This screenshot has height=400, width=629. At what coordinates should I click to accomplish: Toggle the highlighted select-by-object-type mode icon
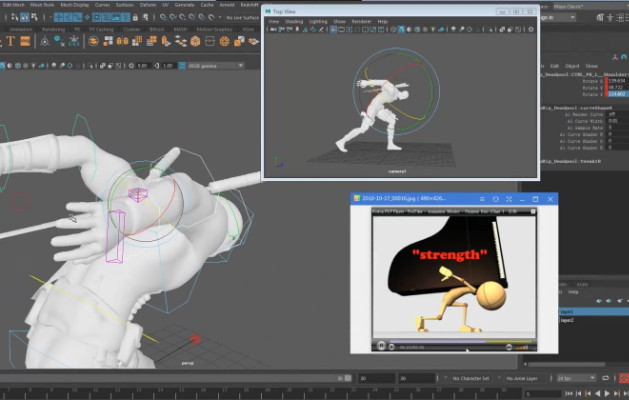(24, 17)
